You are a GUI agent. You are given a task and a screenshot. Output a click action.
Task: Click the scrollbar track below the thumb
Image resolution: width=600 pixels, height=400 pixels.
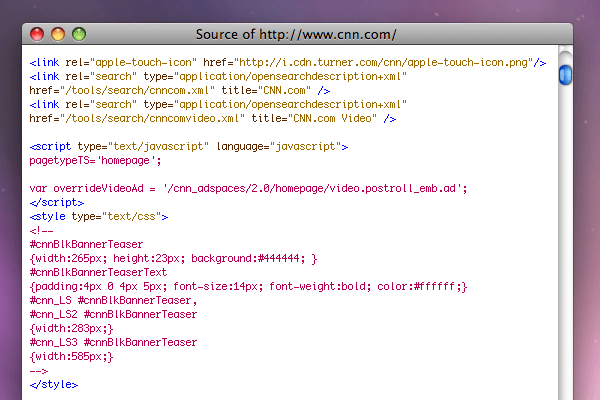(565, 241)
